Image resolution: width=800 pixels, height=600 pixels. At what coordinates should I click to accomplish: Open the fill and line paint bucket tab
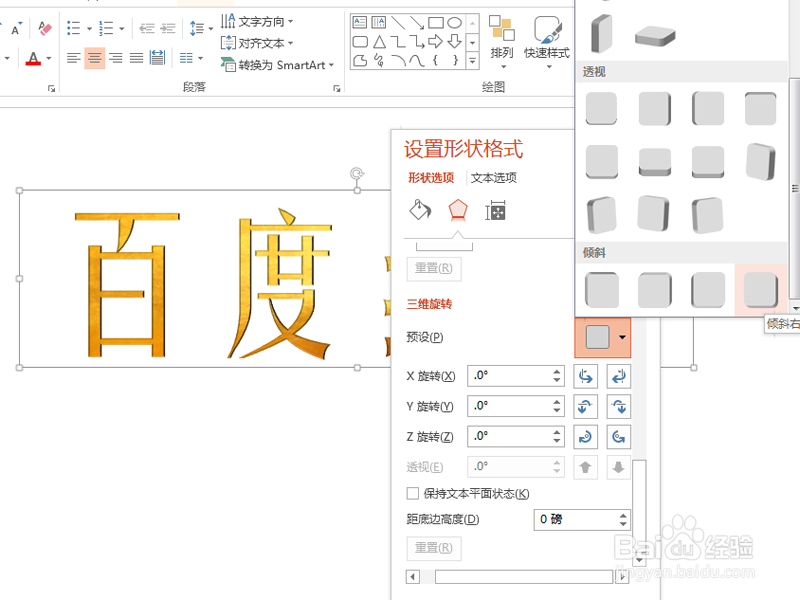[420, 210]
